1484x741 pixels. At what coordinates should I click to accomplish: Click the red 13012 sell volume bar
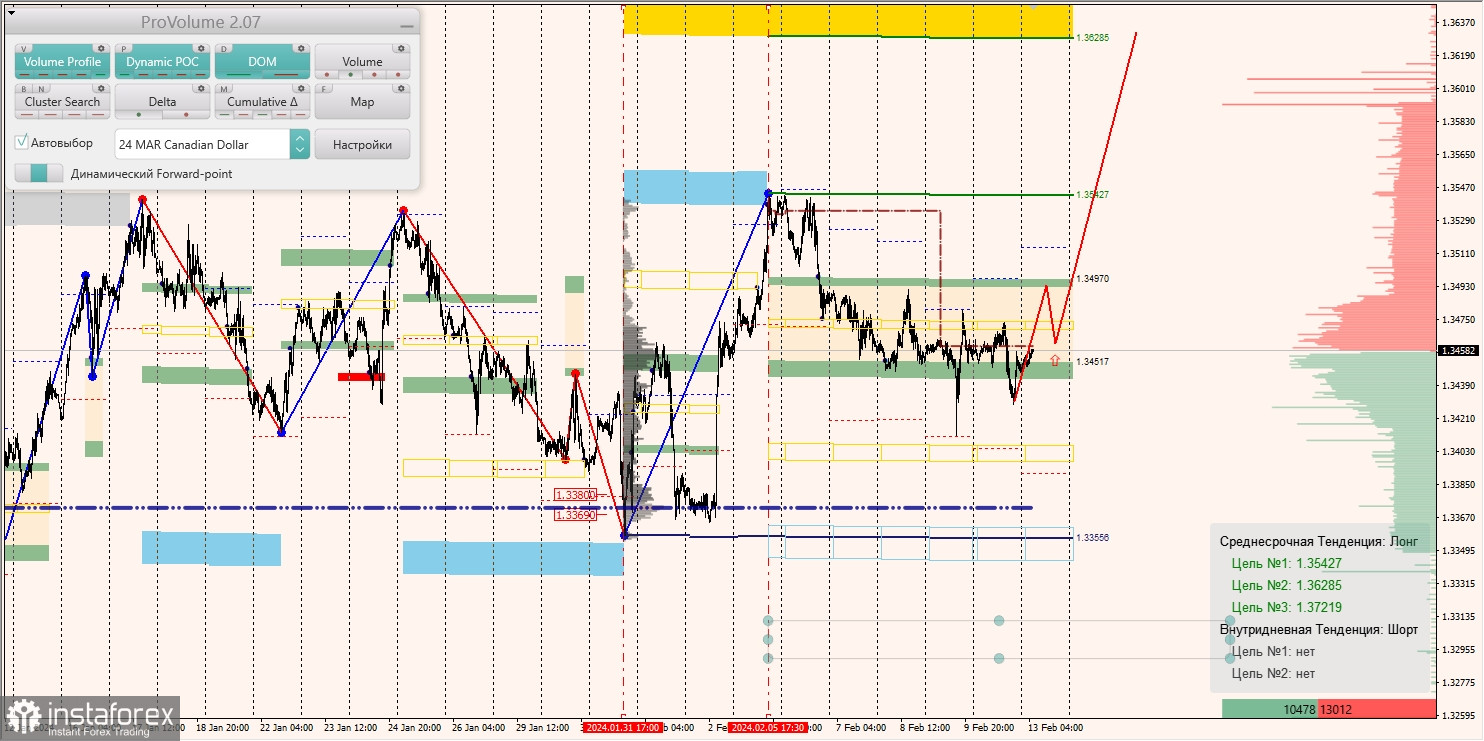click(1377, 709)
